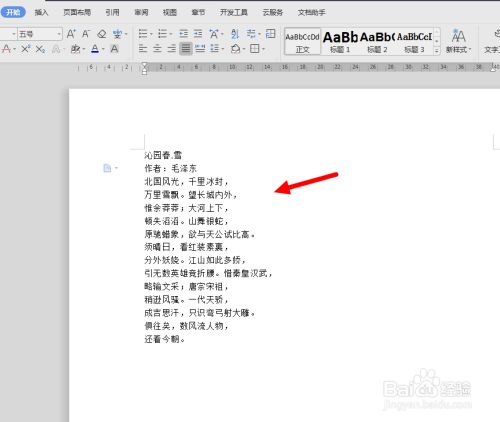The height and width of the screenshot is (422, 500).
Task: Apply bulleted list formatting
Action: click(143, 34)
